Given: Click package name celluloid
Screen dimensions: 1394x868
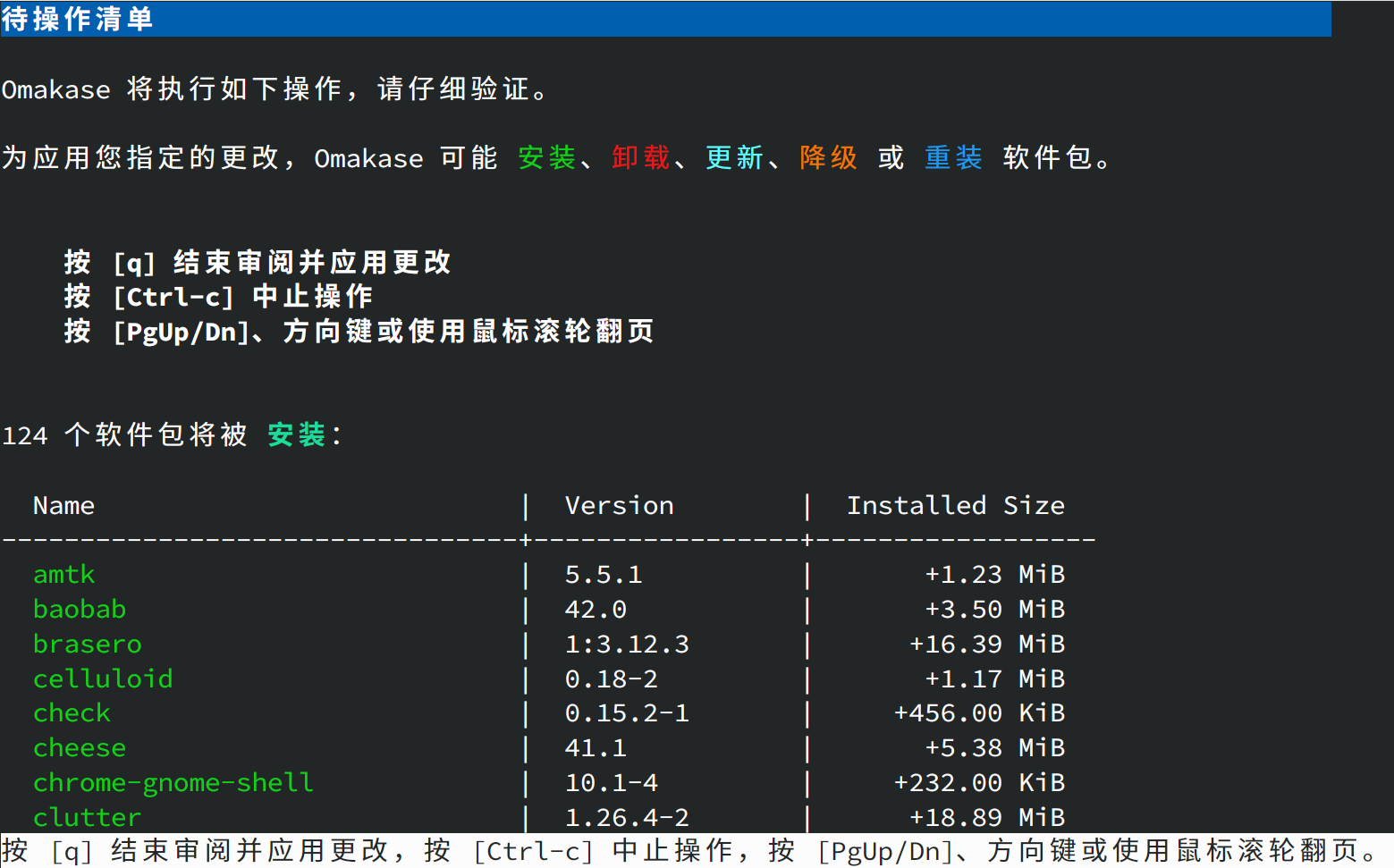Looking at the screenshot, I should click(x=103, y=679).
